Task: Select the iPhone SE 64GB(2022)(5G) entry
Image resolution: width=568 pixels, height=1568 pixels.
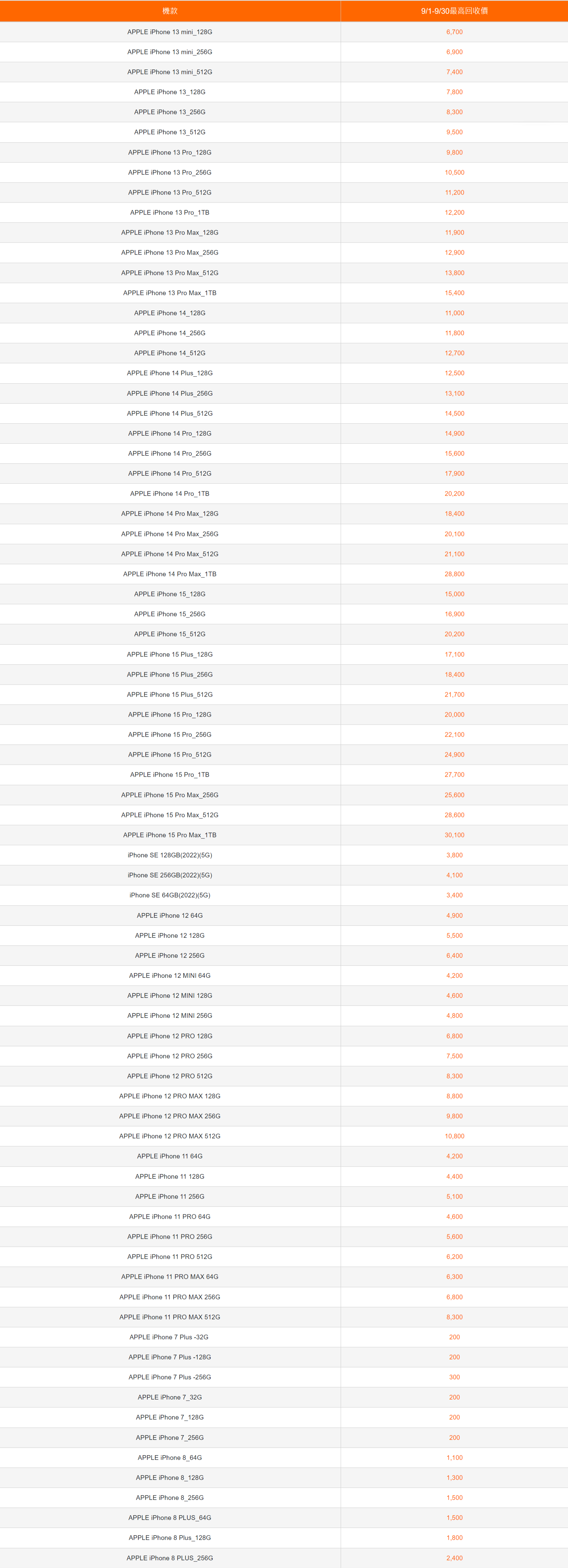Action: pos(170,895)
